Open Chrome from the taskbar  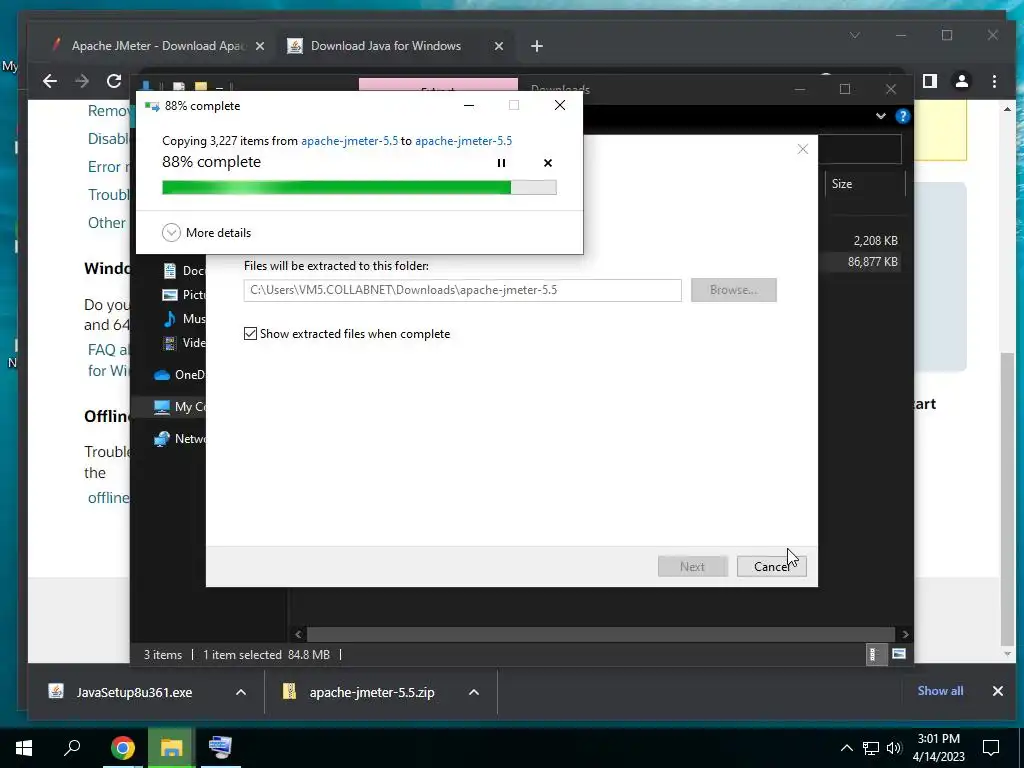[122, 747]
